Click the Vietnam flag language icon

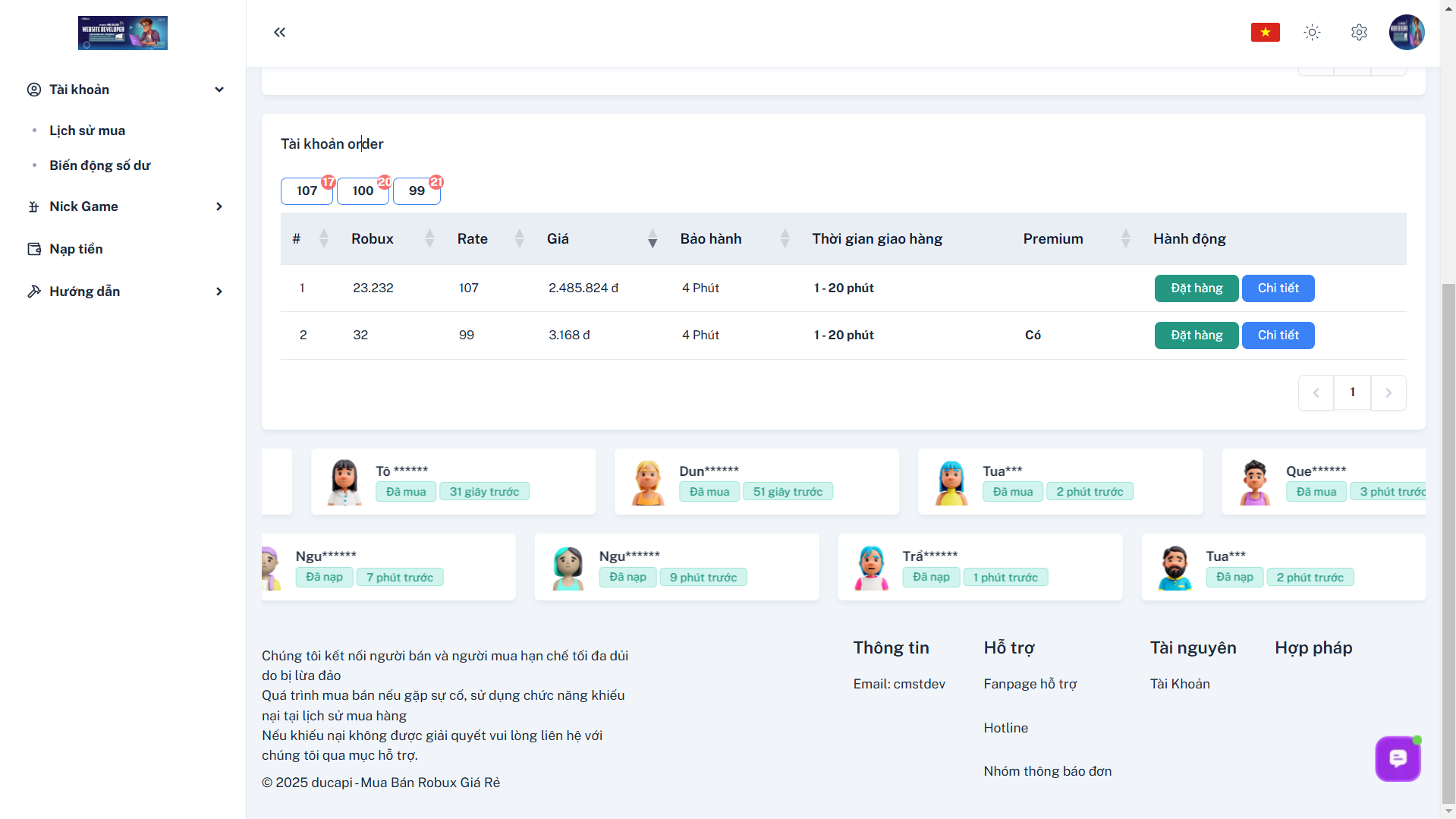coord(1265,32)
